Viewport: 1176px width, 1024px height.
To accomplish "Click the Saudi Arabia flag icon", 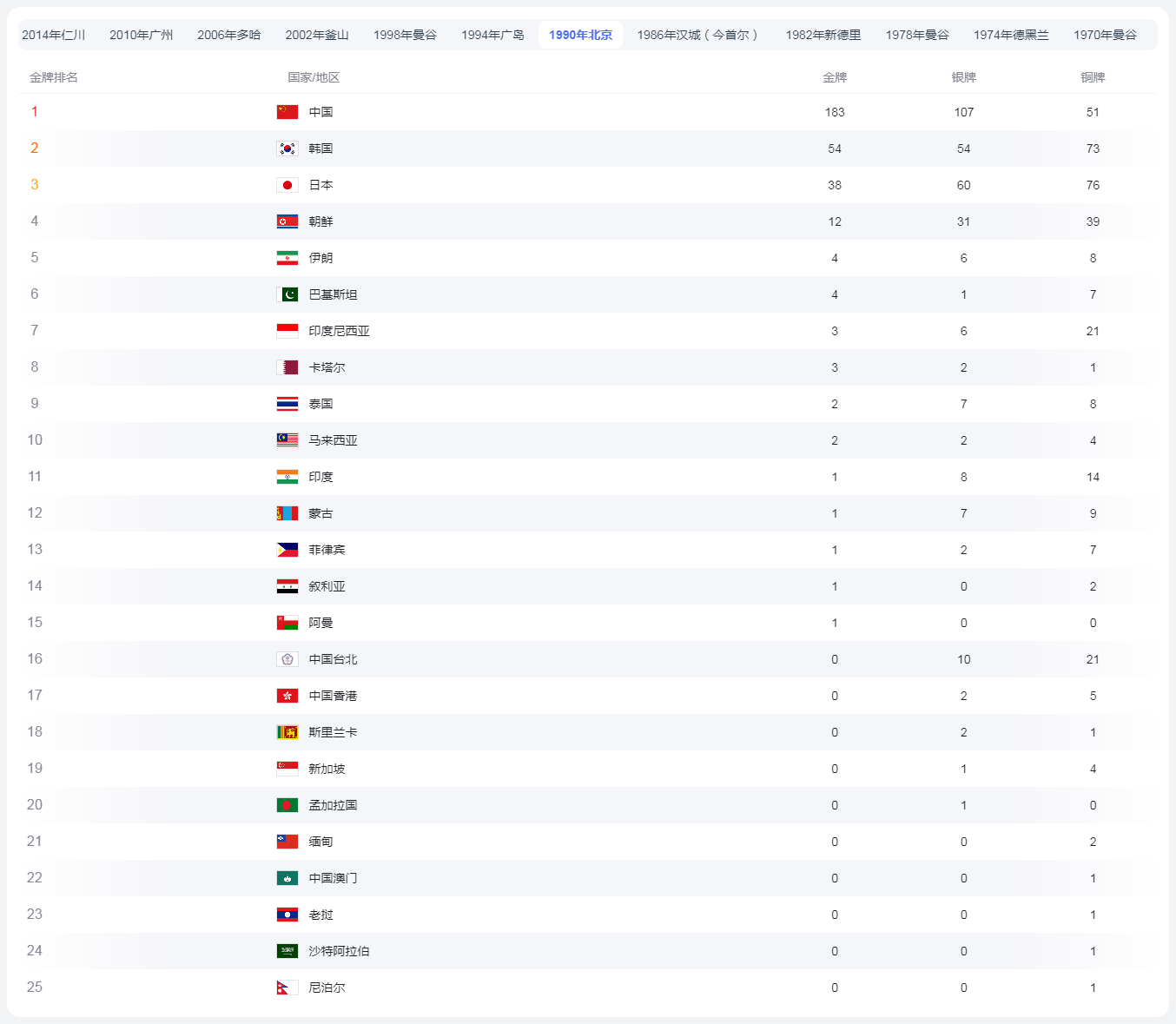I will pyautogui.click(x=287, y=951).
